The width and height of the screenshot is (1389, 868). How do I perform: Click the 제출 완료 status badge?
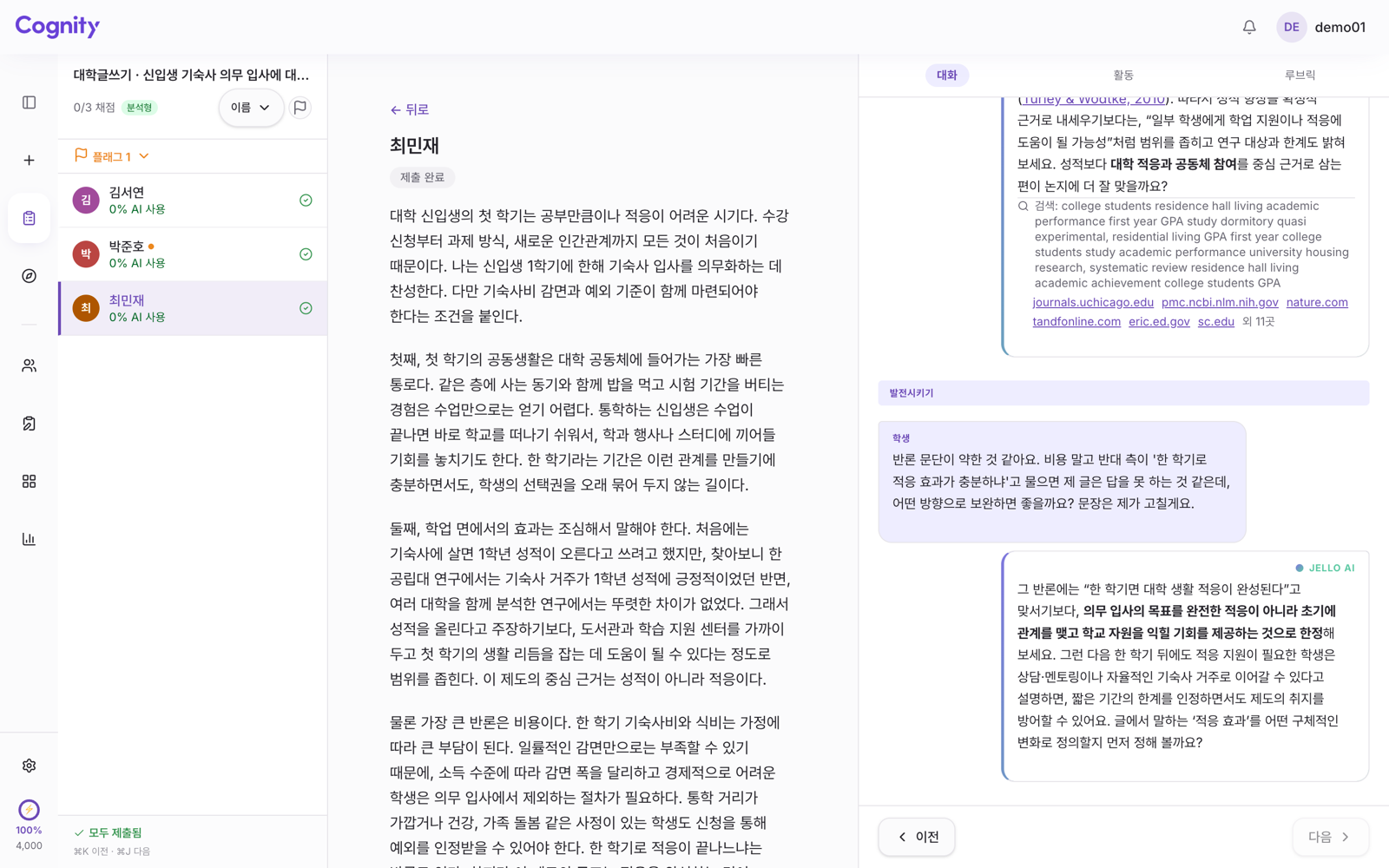tap(422, 177)
